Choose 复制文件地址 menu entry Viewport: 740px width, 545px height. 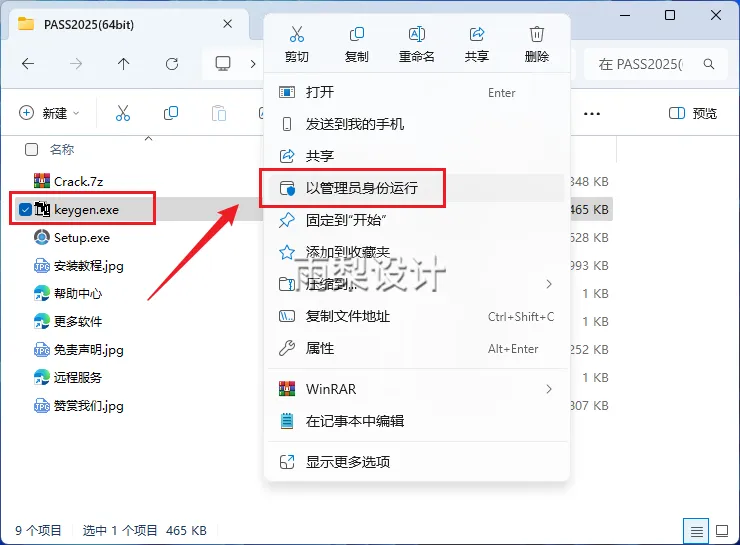tap(417, 316)
